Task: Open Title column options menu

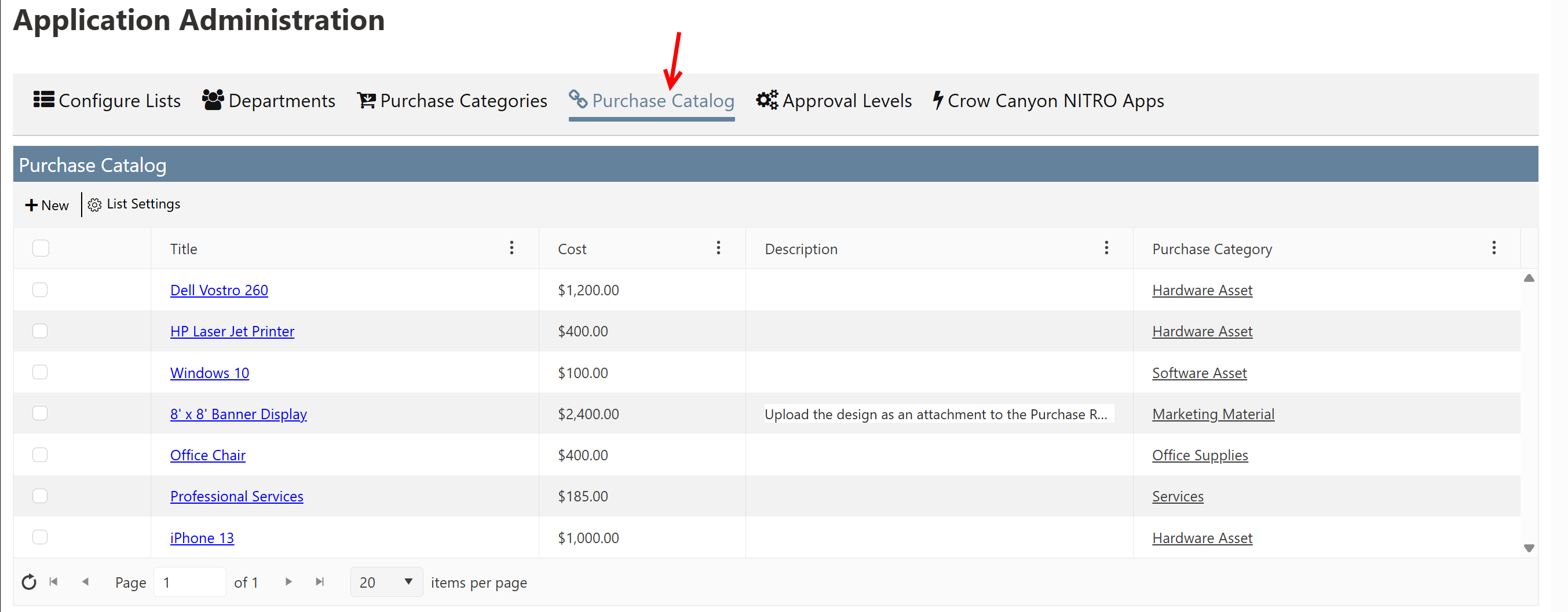Action: click(511, 248)
